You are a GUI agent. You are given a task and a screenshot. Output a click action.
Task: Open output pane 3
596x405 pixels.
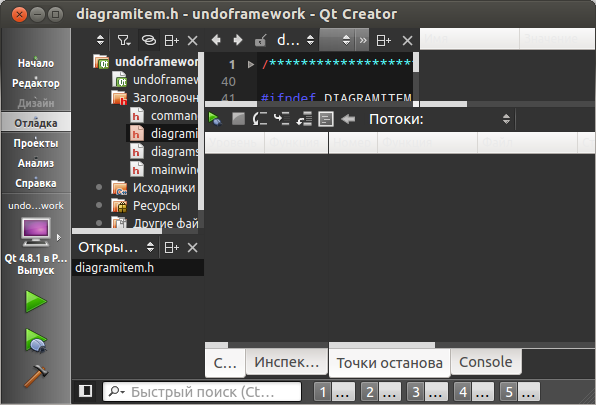pos(427,392)
